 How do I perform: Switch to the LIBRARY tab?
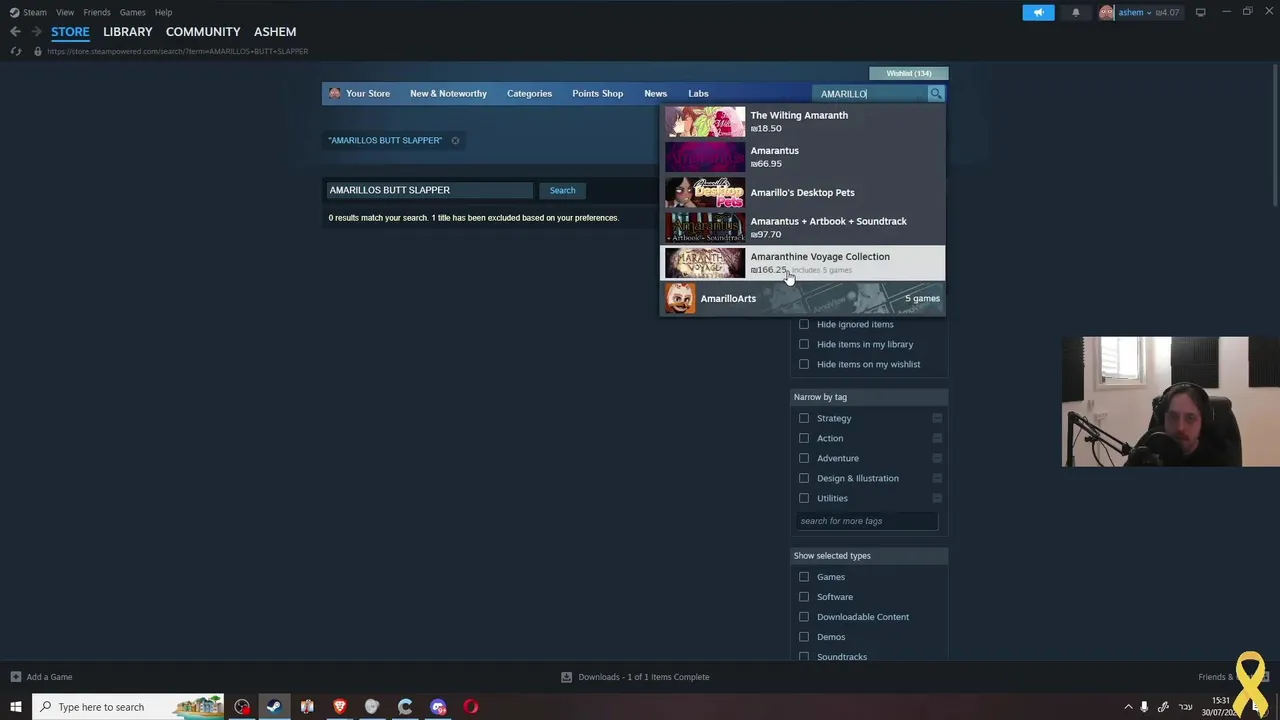(128, 32)
